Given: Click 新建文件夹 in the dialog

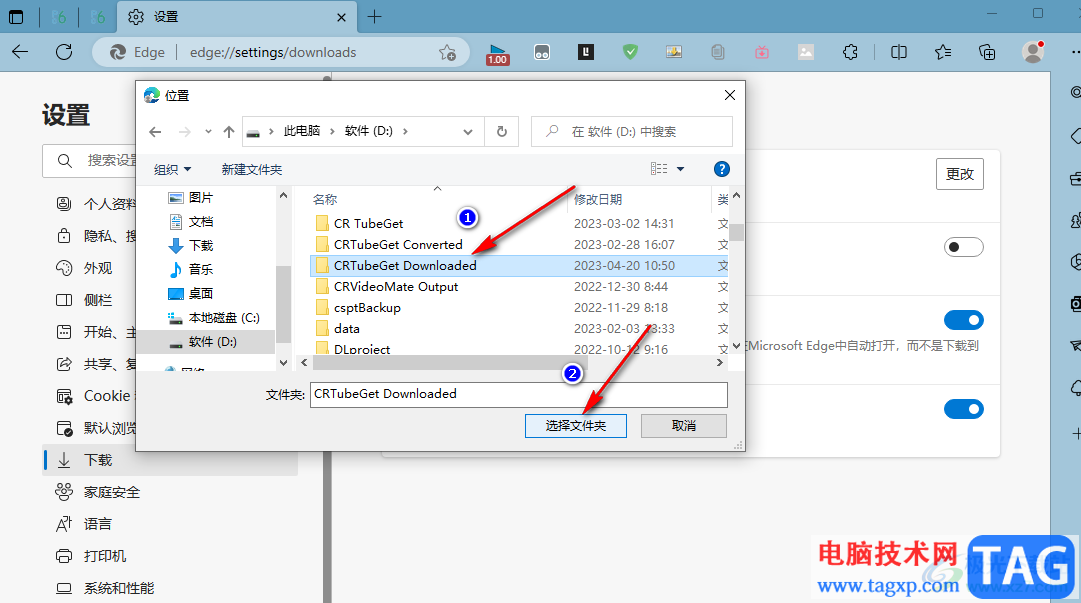Looking at the screenshot, I should click(x=252, y=170).
